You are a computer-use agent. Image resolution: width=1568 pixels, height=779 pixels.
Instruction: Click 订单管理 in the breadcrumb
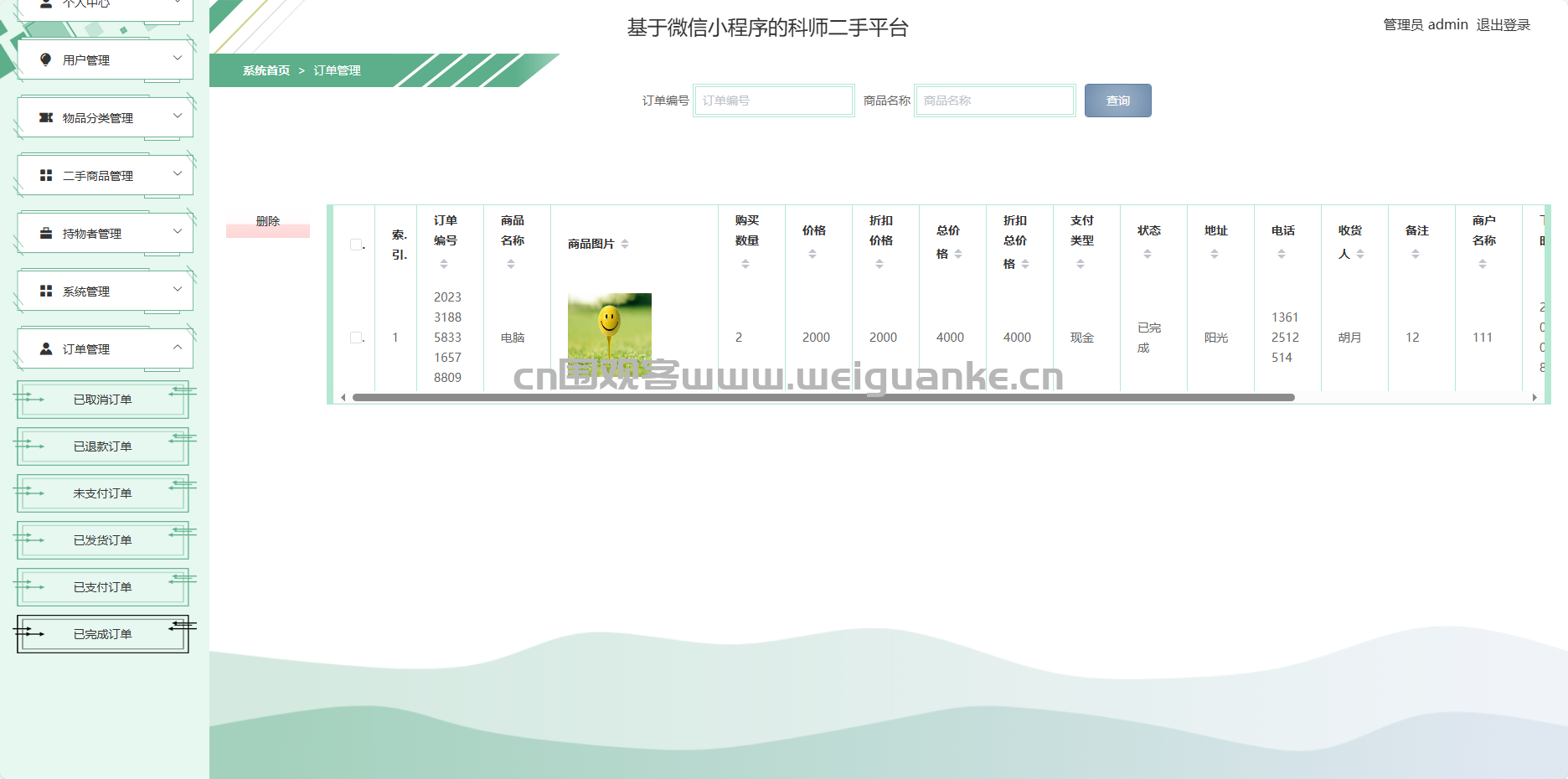tap(338, 70)
